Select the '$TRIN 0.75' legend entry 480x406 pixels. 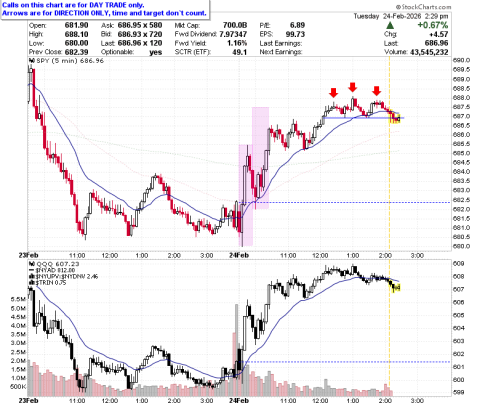click(51, 283)
